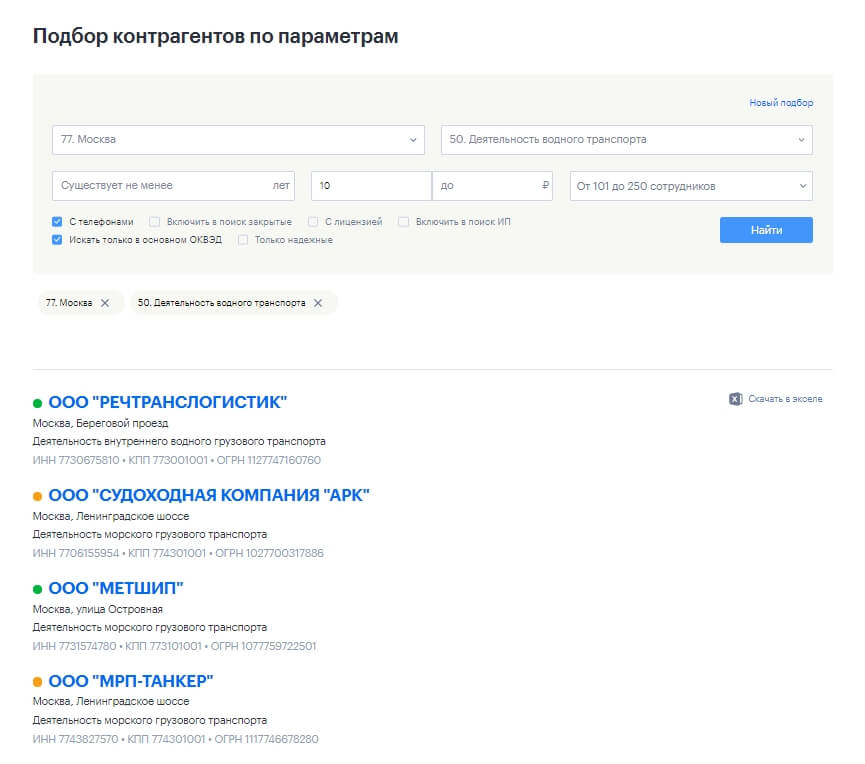The width and height of the screenshot is (865, 764).
Task: Click green status dot next to РЕЧТРАНСЛОГИСТИК
Action: coord(38,404)
